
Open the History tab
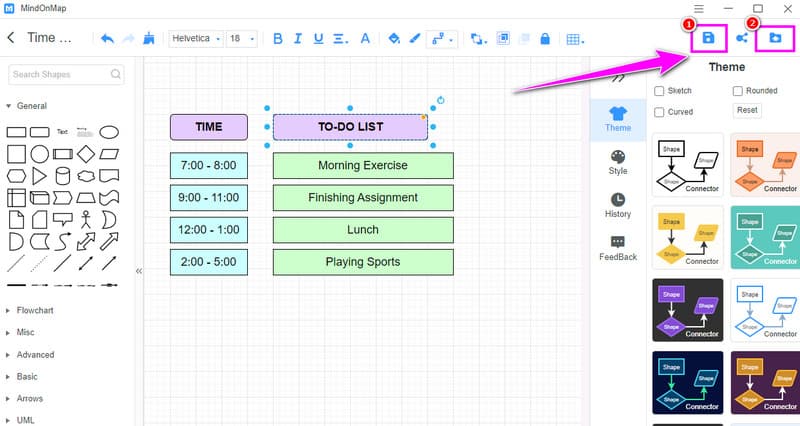coord(617,205)
